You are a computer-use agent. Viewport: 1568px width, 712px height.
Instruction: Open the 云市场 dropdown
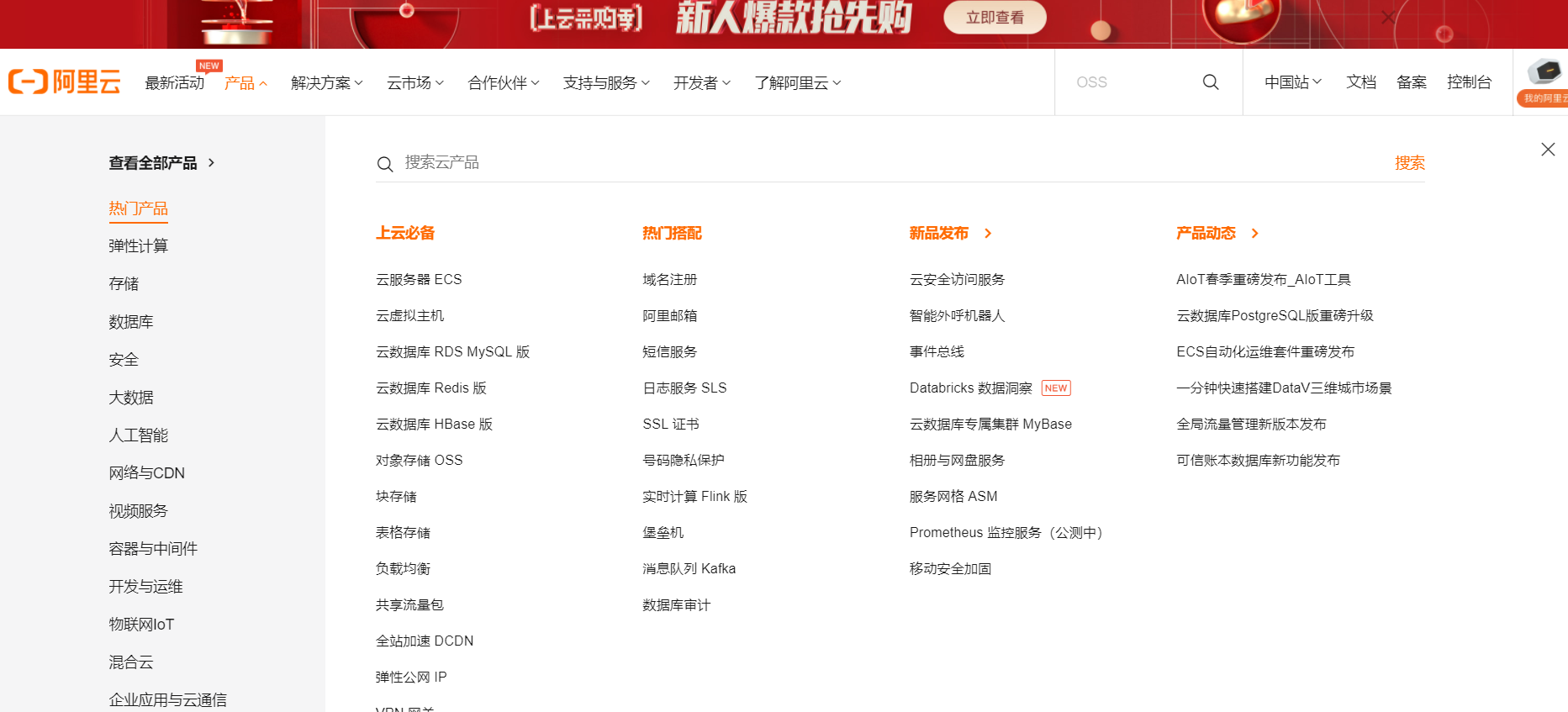415,82
